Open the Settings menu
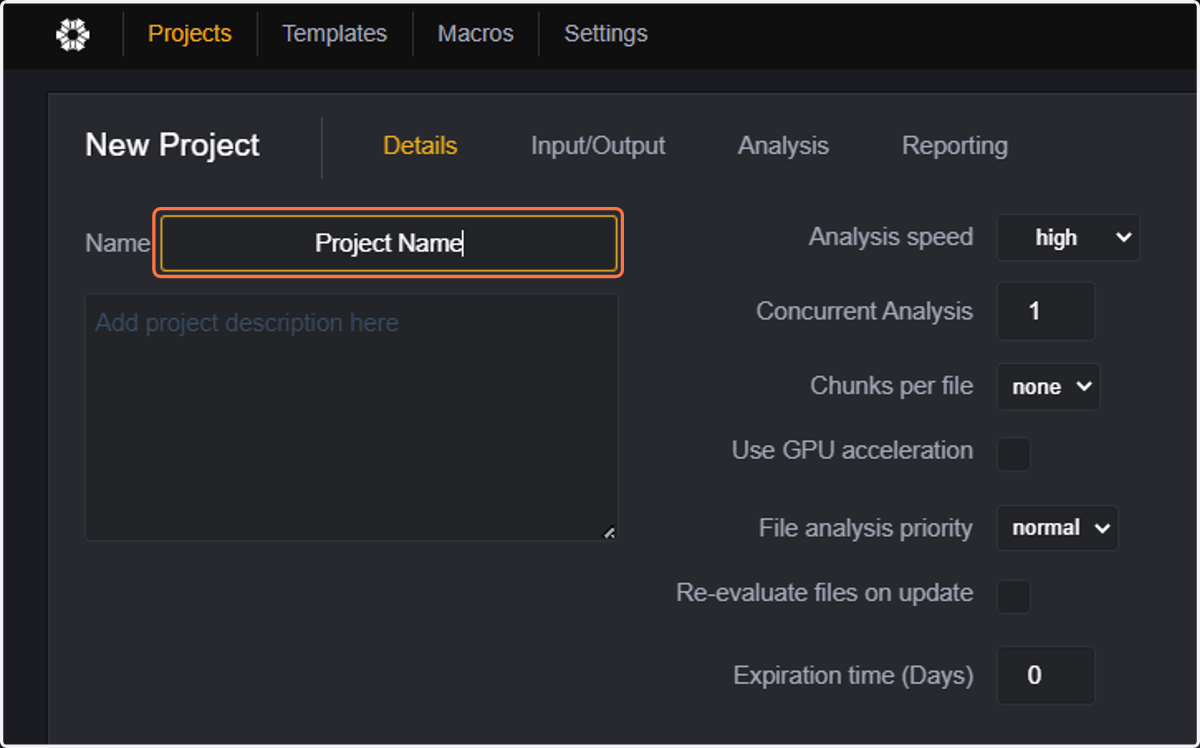This screenshot has width=1200, height=748. (x=606, y=34)
